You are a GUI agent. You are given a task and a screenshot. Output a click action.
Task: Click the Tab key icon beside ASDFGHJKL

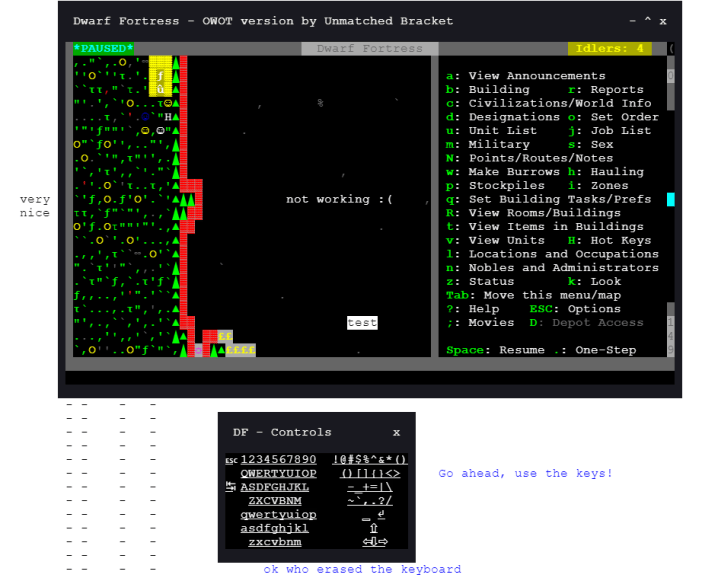[231, 487]
